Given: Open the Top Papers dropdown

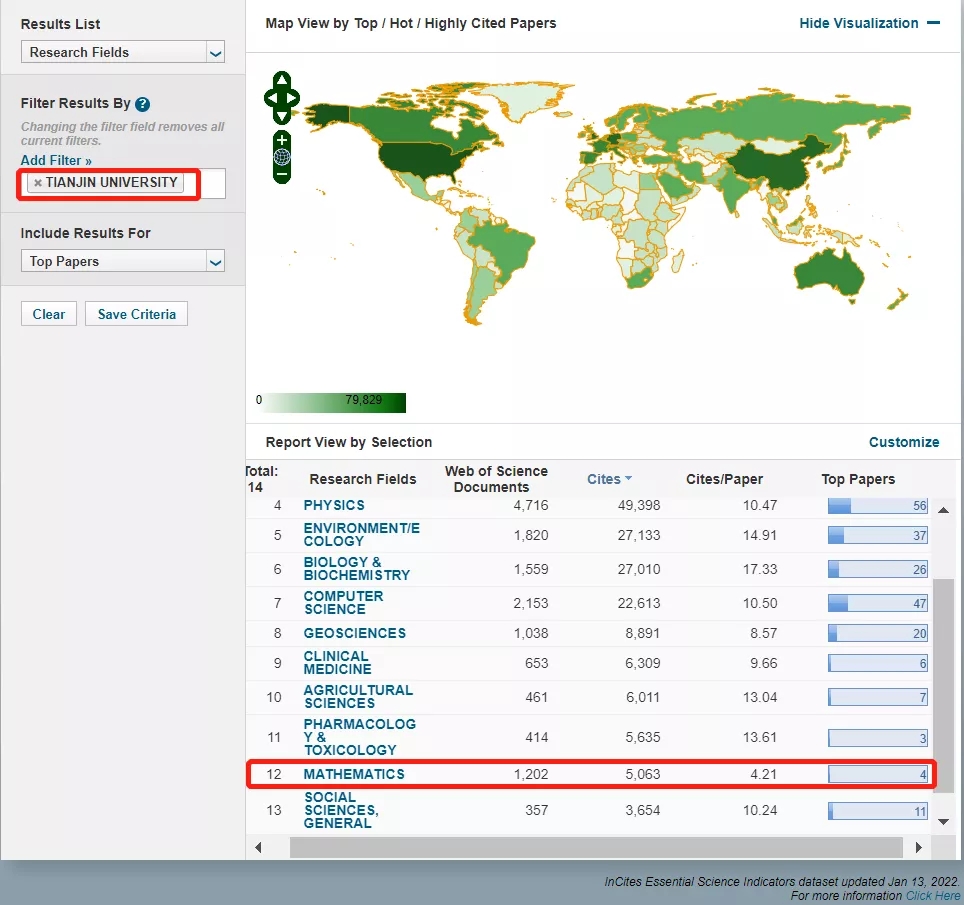Looking at the screenshot, I should tap(122, 262).
